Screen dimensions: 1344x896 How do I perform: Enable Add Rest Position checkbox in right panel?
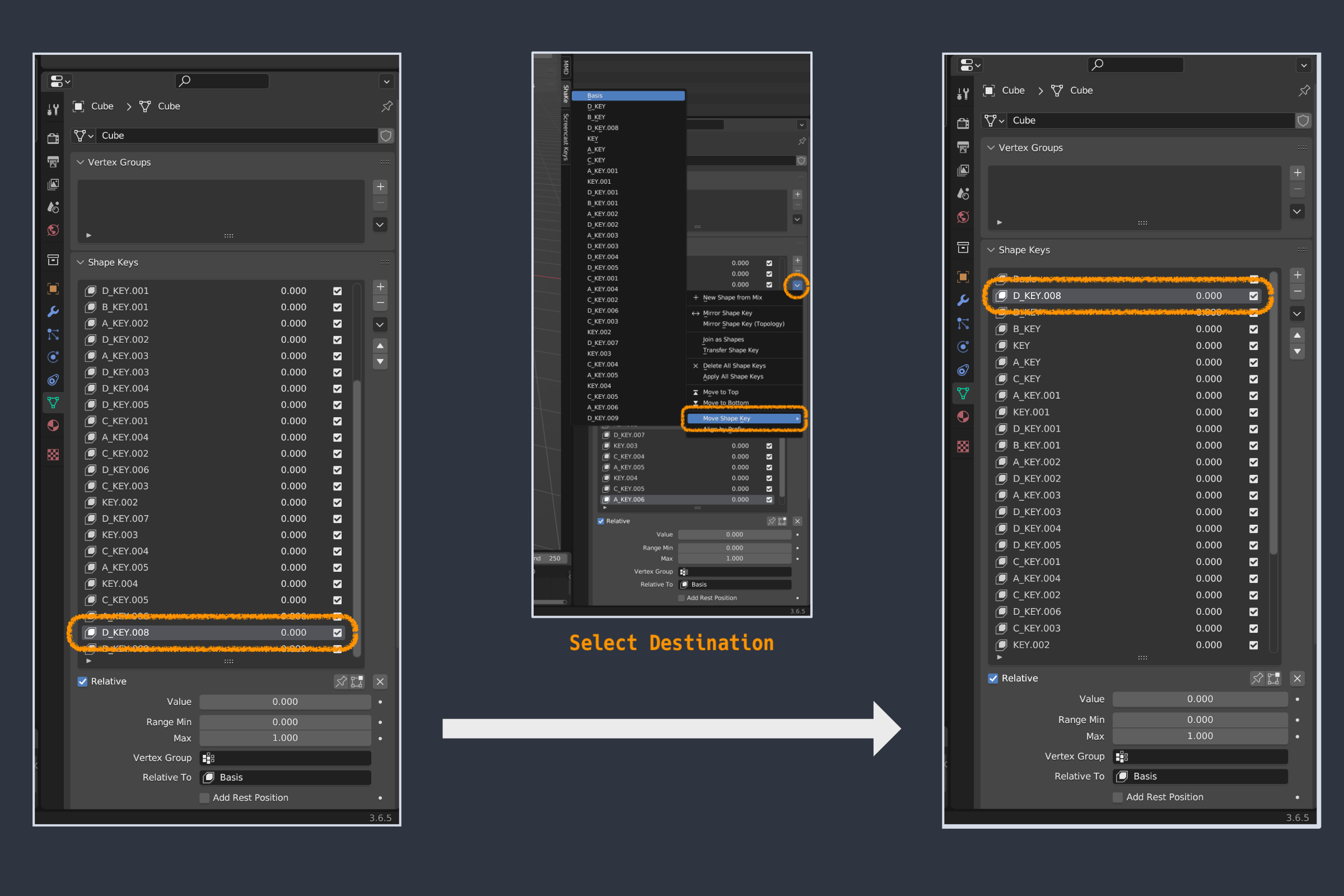click(1118, 797)
